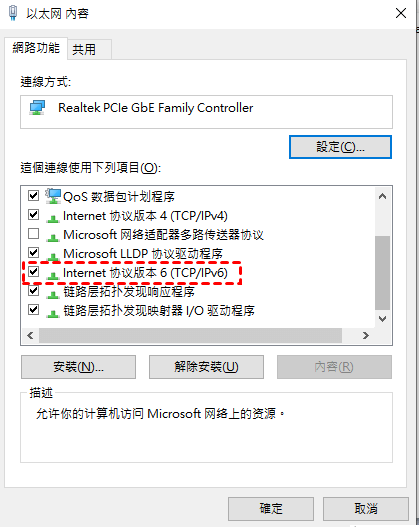This screenshot has height=527, width=419.
Task: Uncheck the QoS 数据包计划程序 checkbox
Action: click(x=34, y=195)
